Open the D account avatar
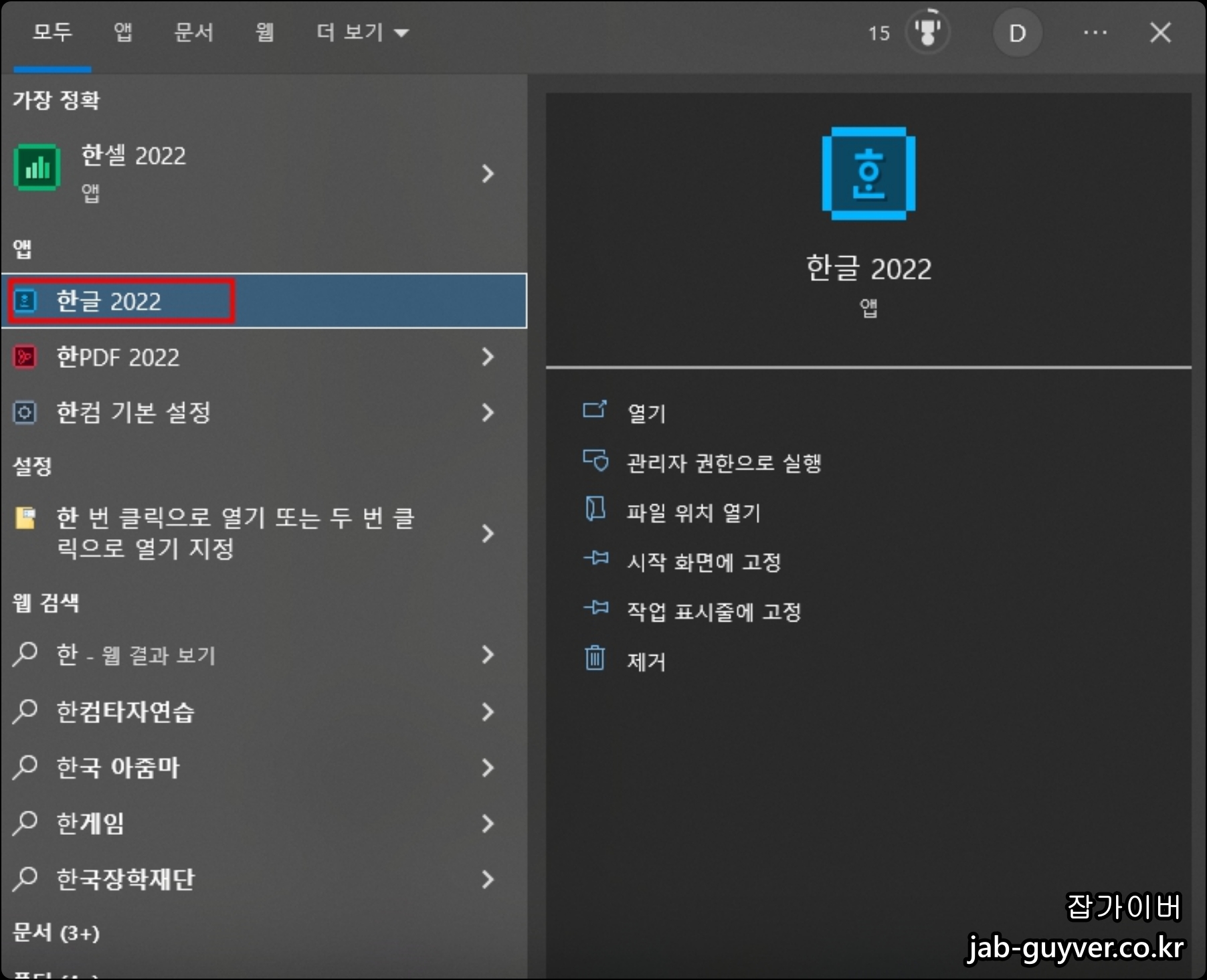The image size is (1207, 980). tap(1018, 33)
